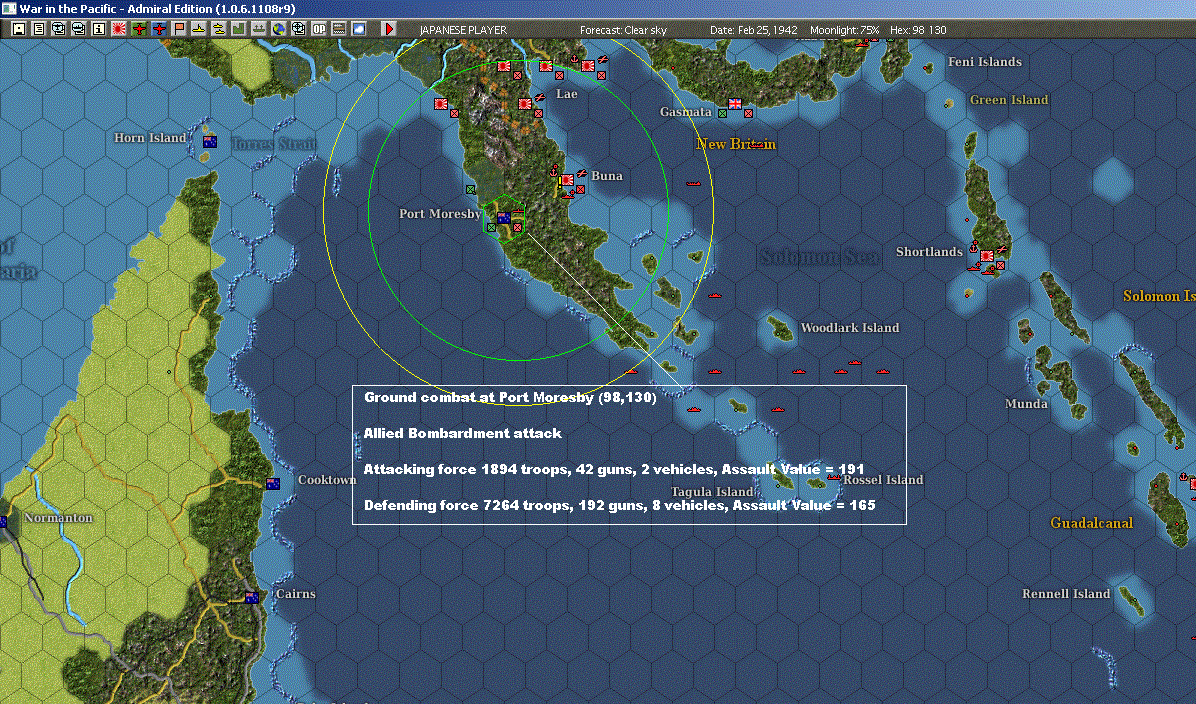Image resolution: width=1196 pixels, height=704 pixels.
Task: Click the 'Horn Island' map label
Action: pos(150,138)
